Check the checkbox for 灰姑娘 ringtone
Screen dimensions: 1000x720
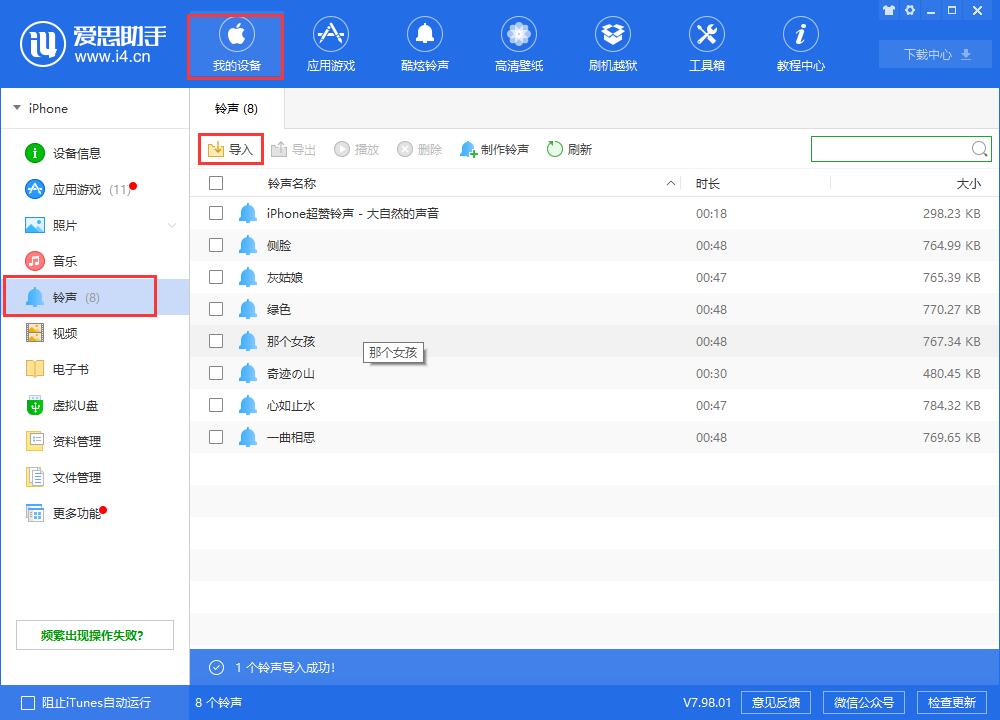(x=215, y=277)
